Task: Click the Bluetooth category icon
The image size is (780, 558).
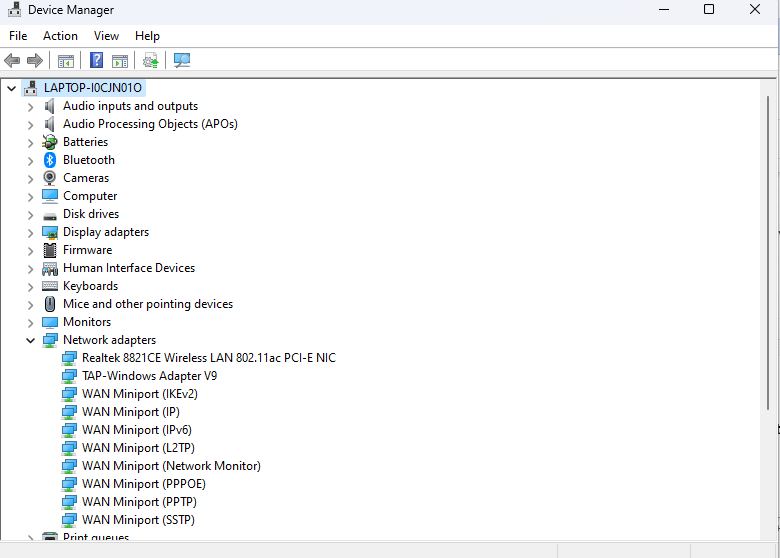Action: tap(50, 160)
